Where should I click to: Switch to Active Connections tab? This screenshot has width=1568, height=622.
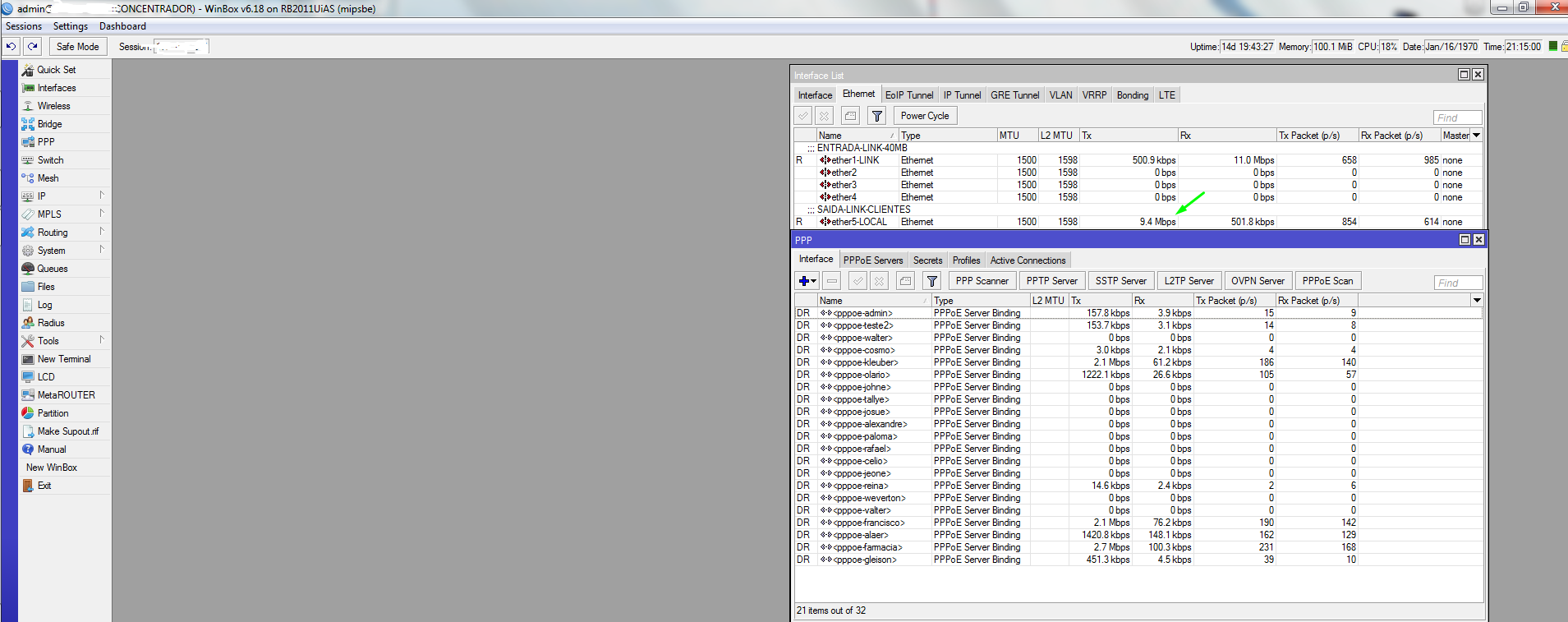point(1028,260)
